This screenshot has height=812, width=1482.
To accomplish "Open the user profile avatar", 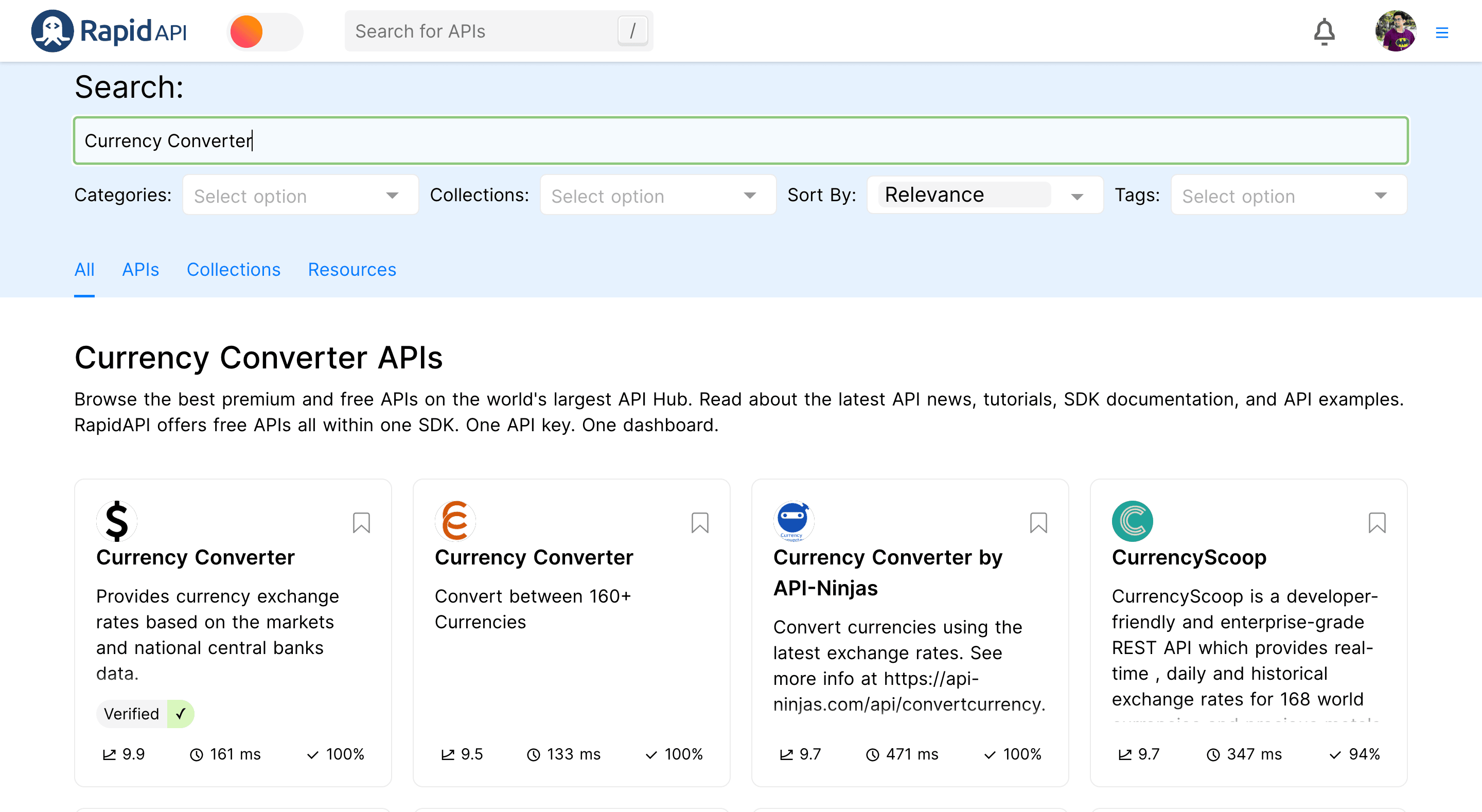I will [1395, 31].
